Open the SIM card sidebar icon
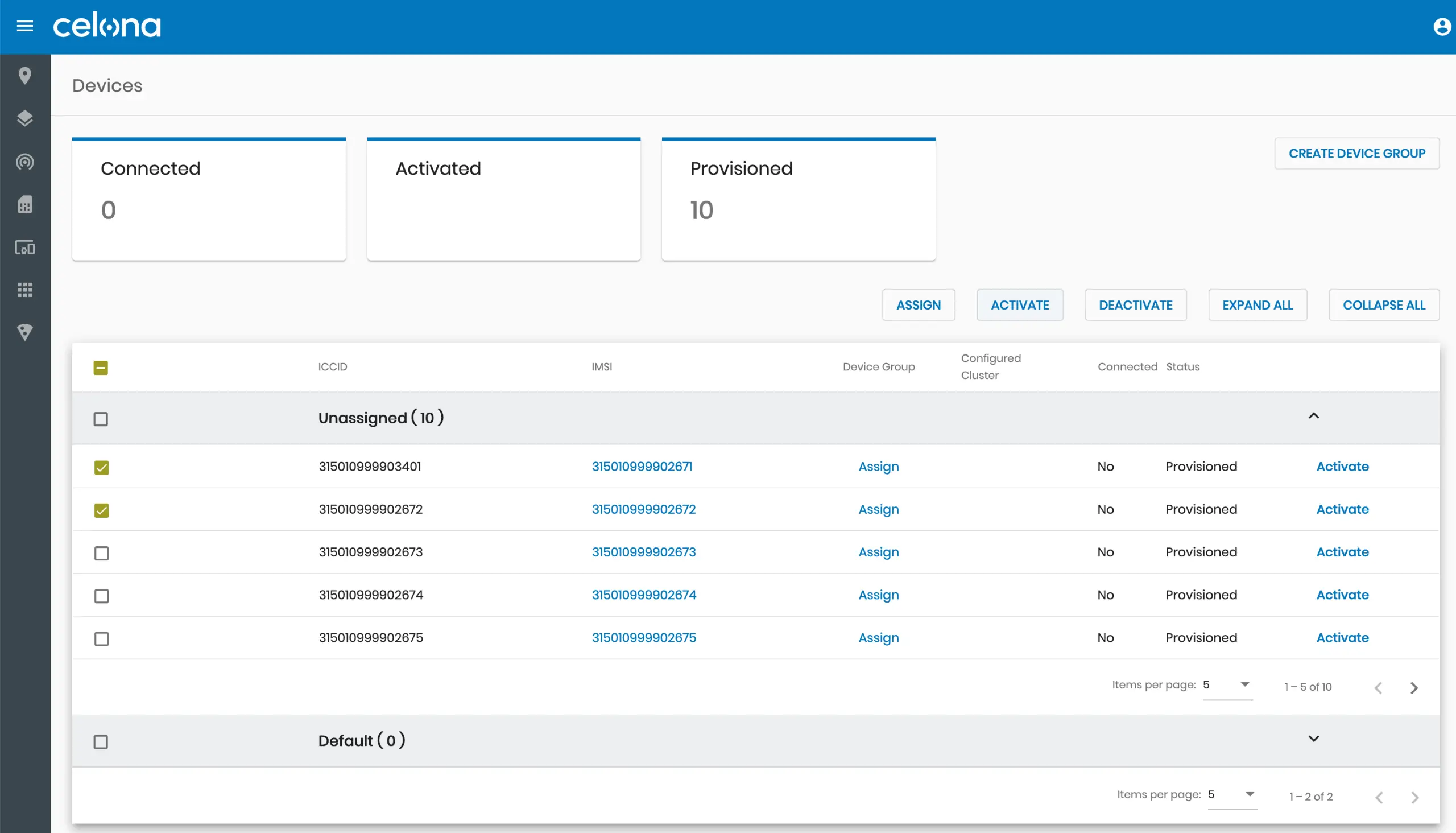This screenshot has height=833, width=1456. click(x=24, y=204)
